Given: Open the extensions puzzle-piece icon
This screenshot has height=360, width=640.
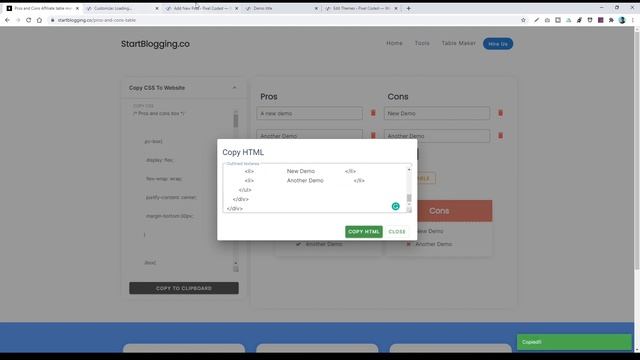Looking at the screenshot, I should [611, 20].
